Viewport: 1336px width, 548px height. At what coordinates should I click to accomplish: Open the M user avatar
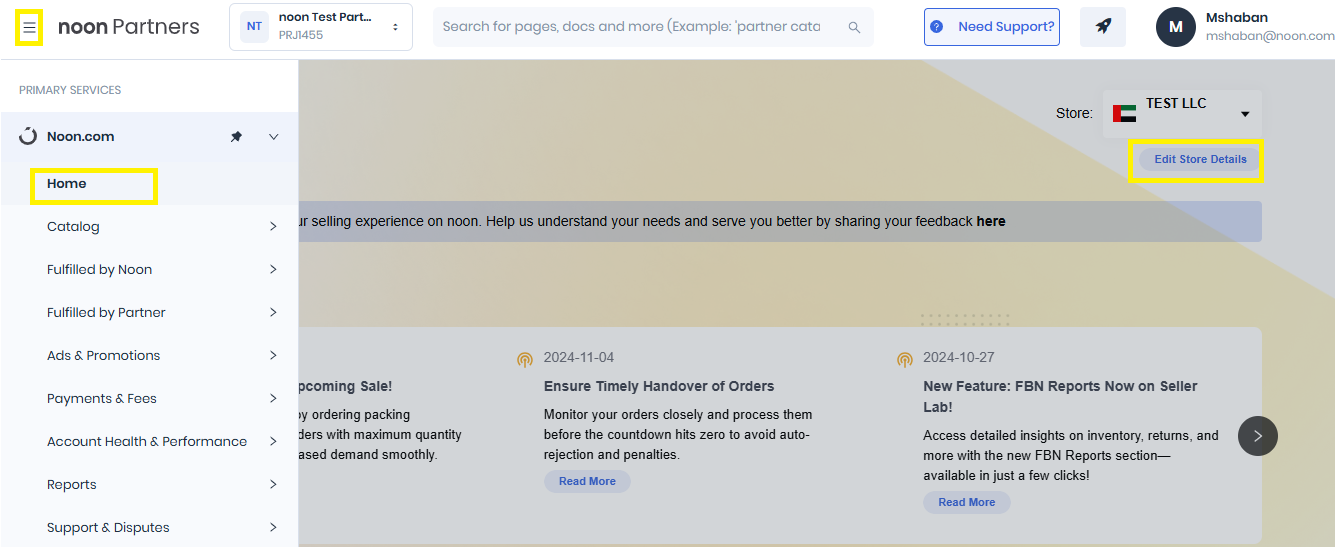pyautogui.click(x=1176, y=27)
